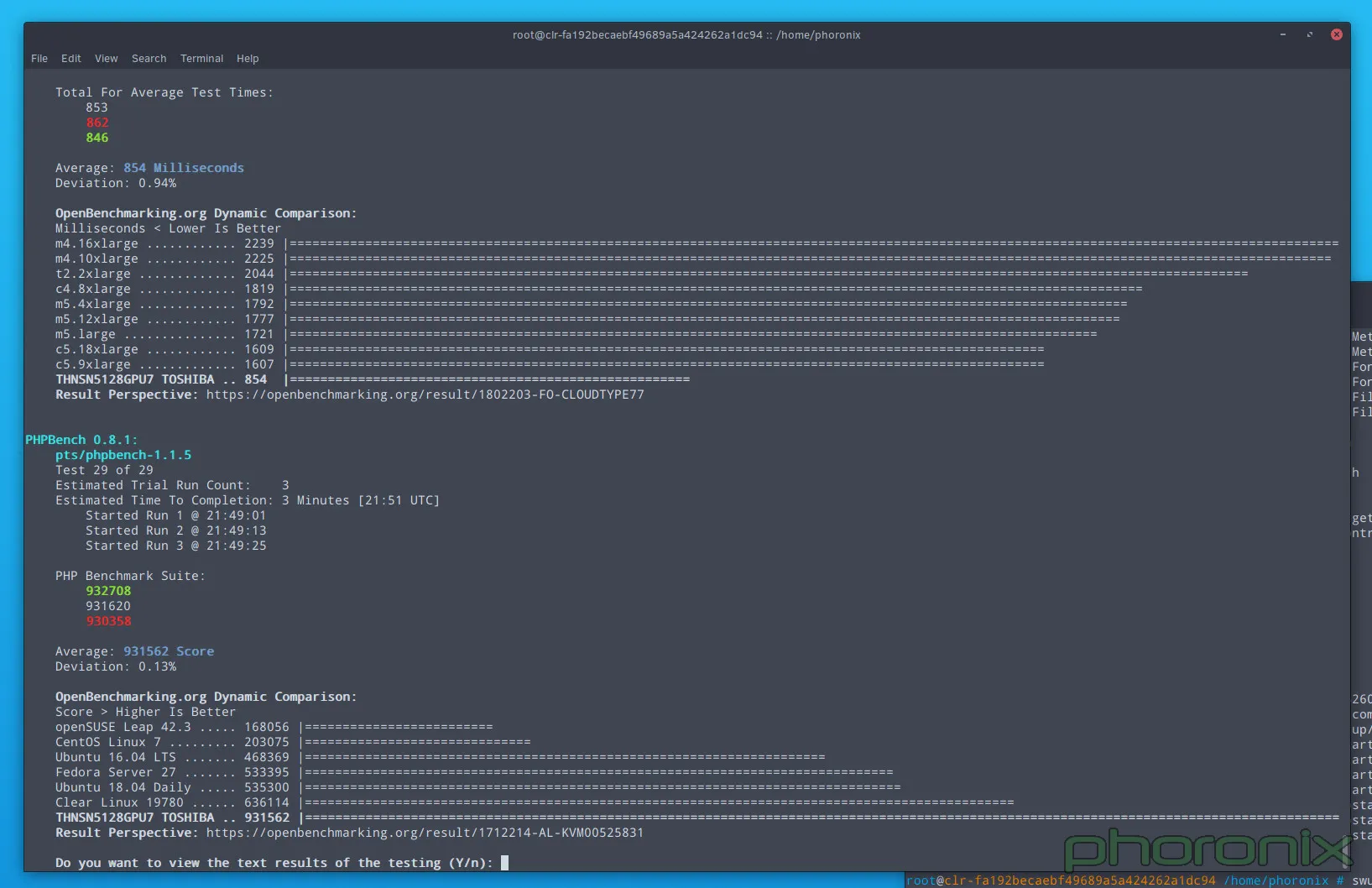Click the 'Test 29 of 29' line

click(x=104, y=470)
